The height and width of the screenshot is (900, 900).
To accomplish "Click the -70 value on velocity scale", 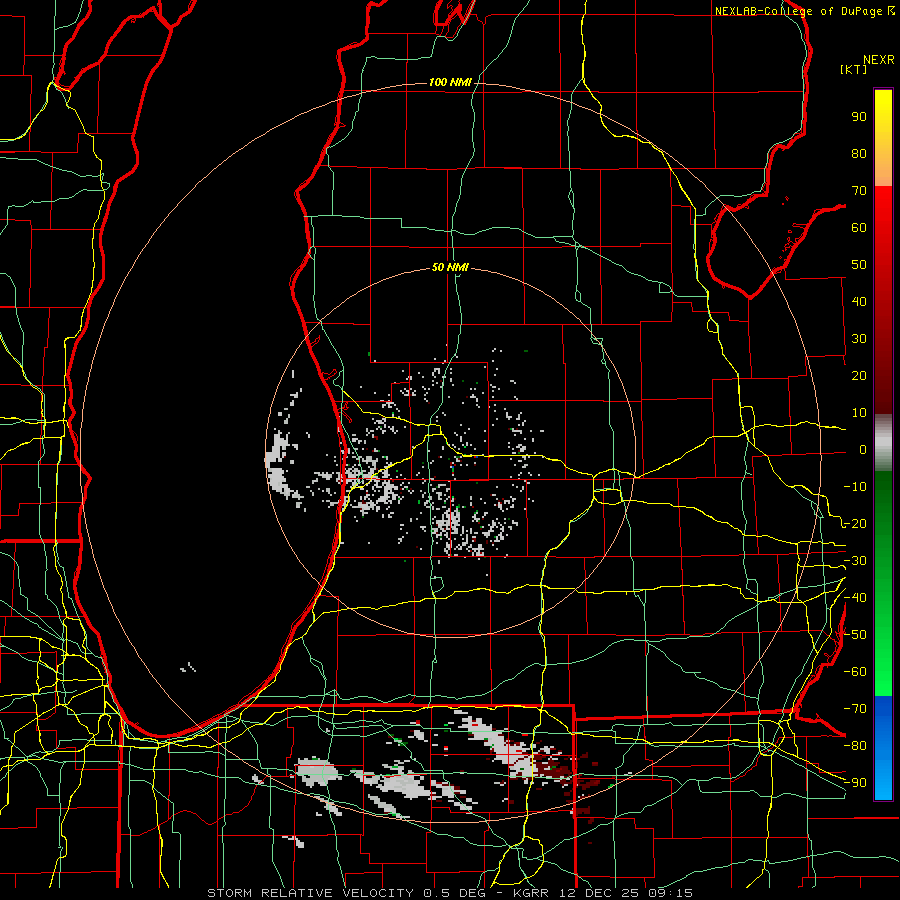I will 855,708.
